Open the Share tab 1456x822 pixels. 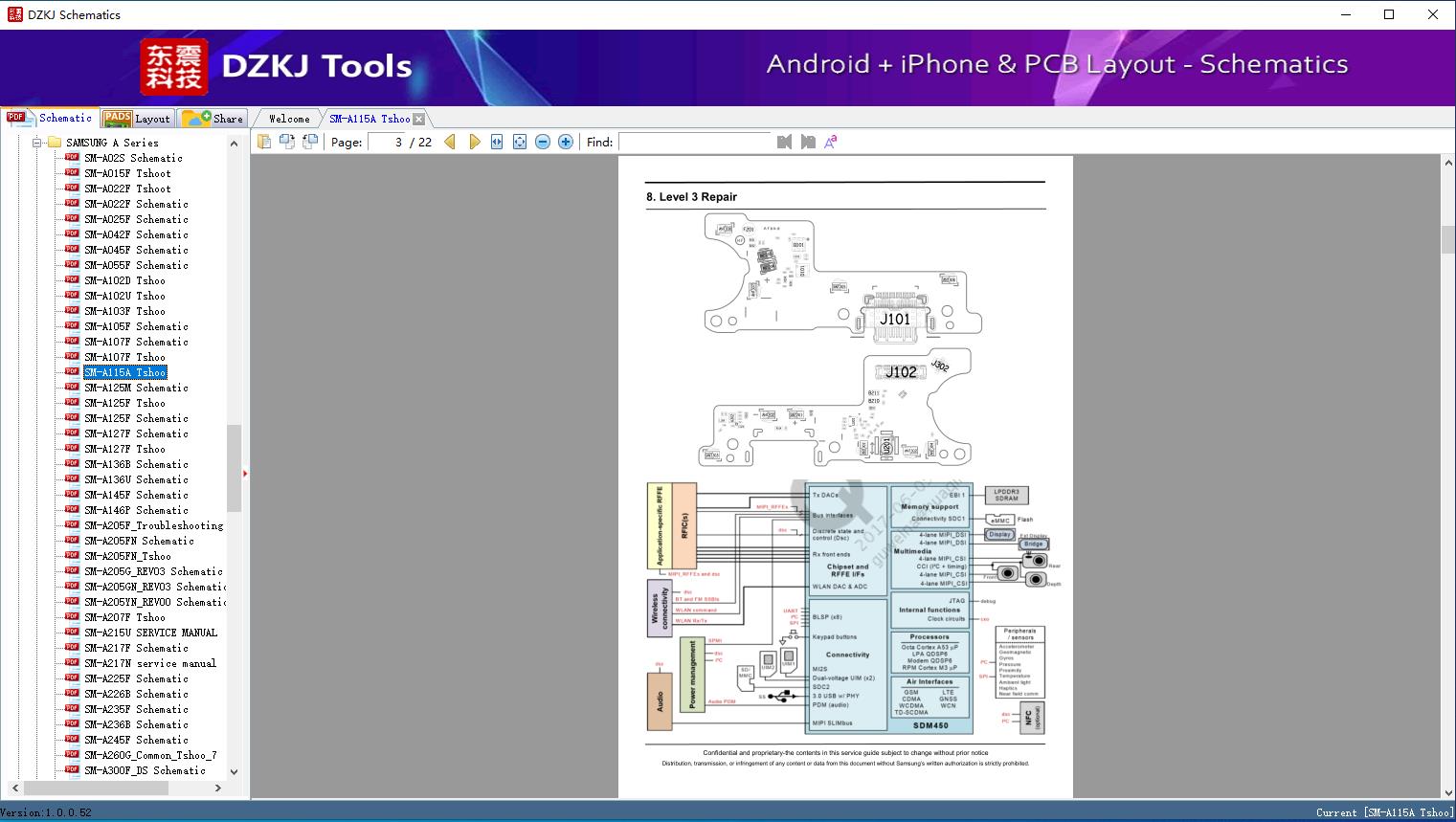point(213,119)
